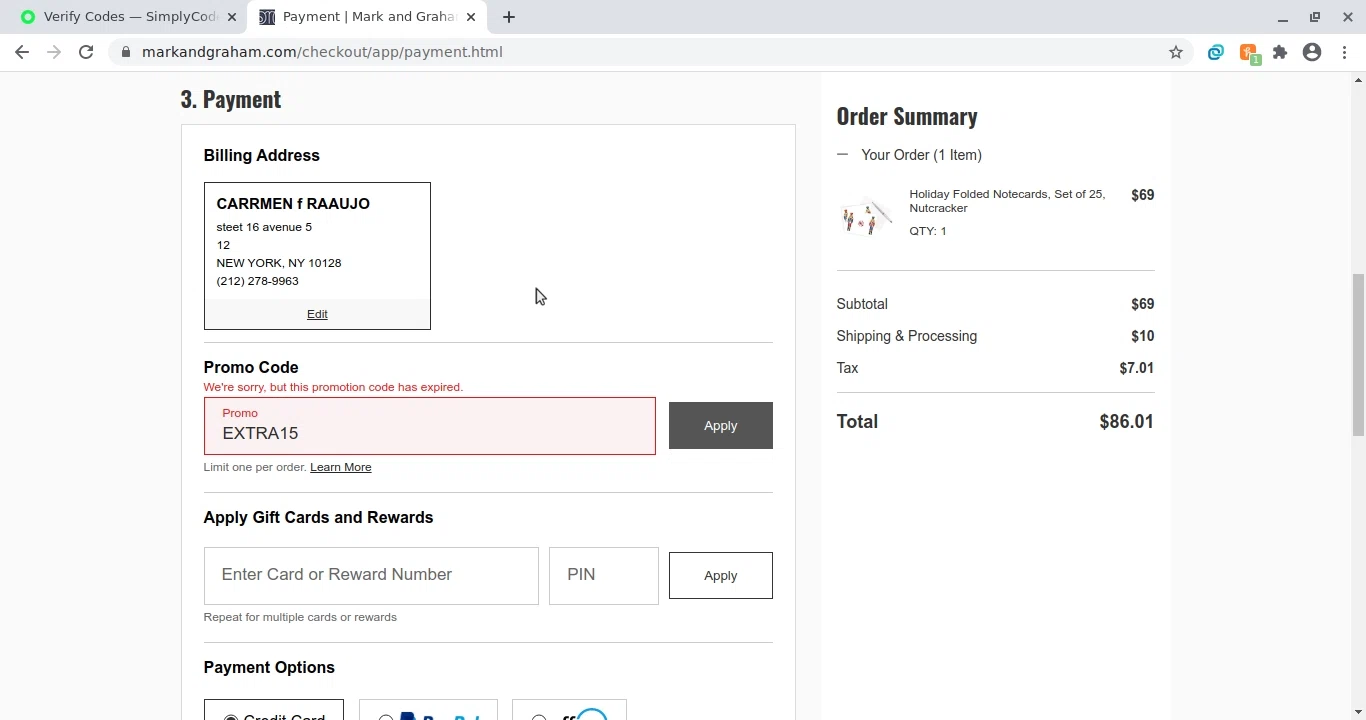Click the promo expired error message
The width and height of the screenshot is (1366, 720).
[333, 387]
